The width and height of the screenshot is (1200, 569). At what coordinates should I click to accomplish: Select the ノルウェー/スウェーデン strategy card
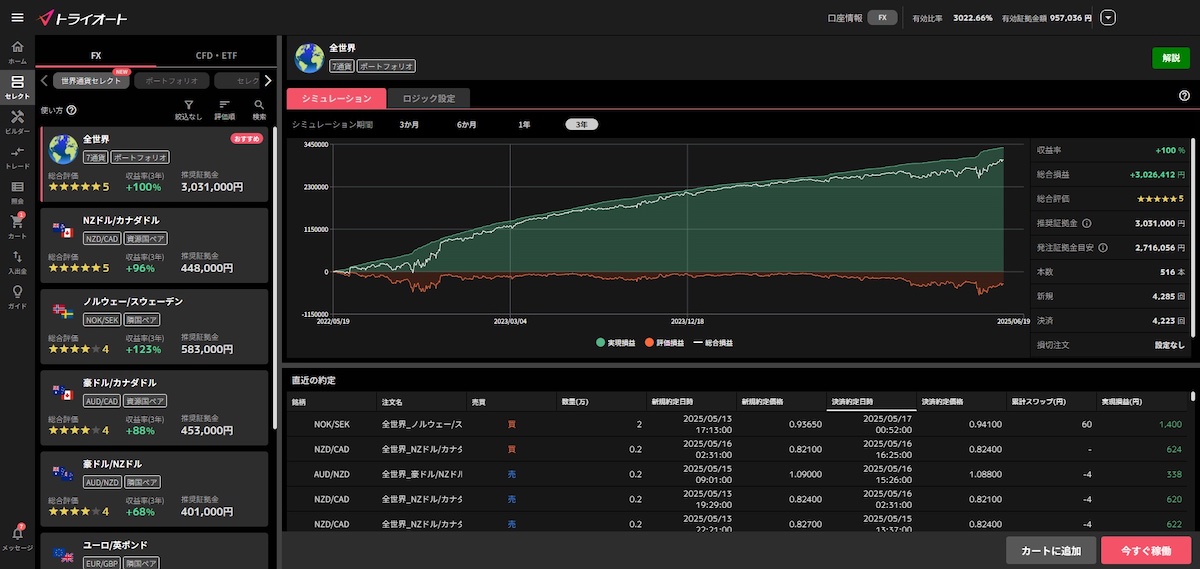pyautogui.click(x=155, y=325)
